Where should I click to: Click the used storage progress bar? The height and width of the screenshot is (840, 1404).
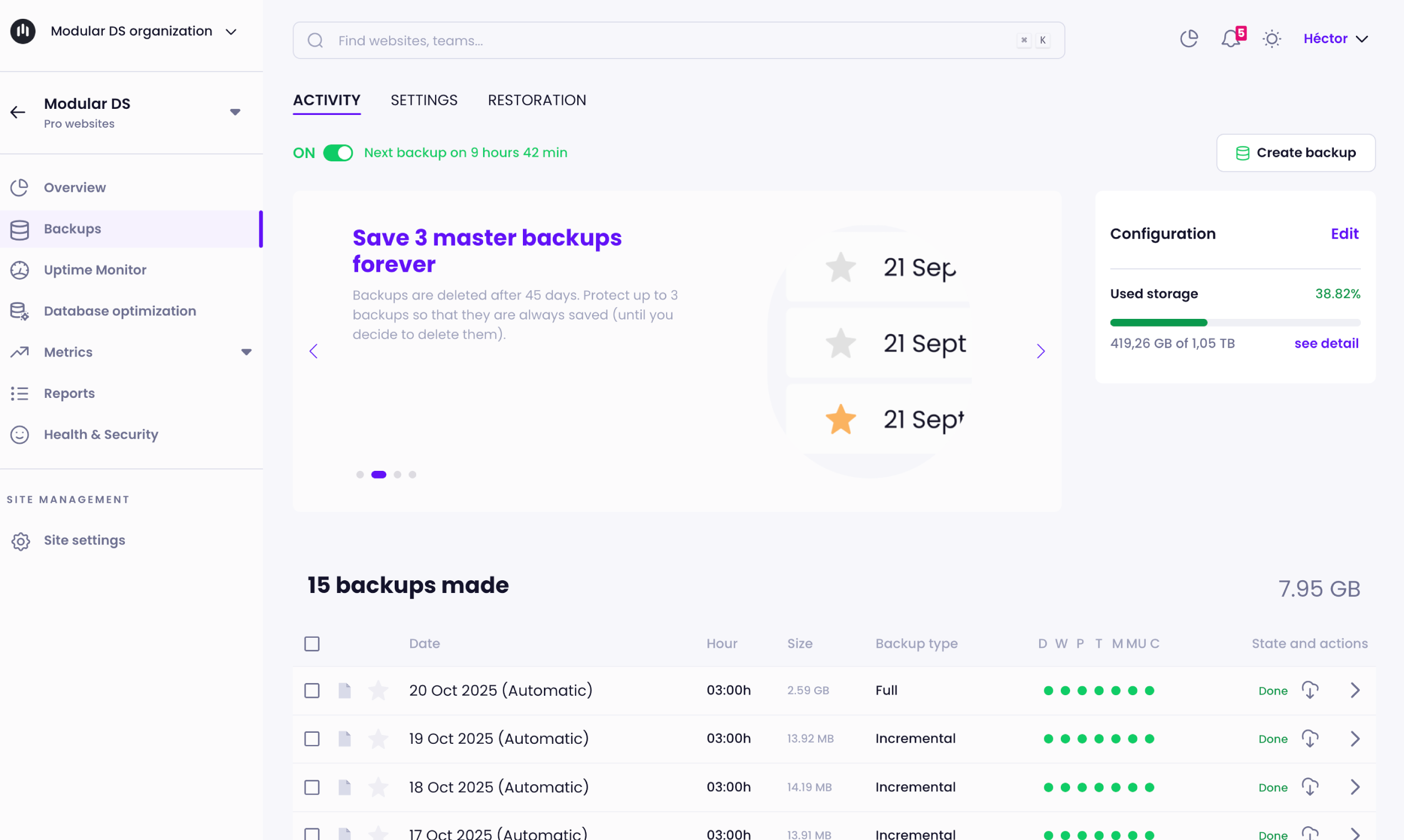[x=1235, y=323]
